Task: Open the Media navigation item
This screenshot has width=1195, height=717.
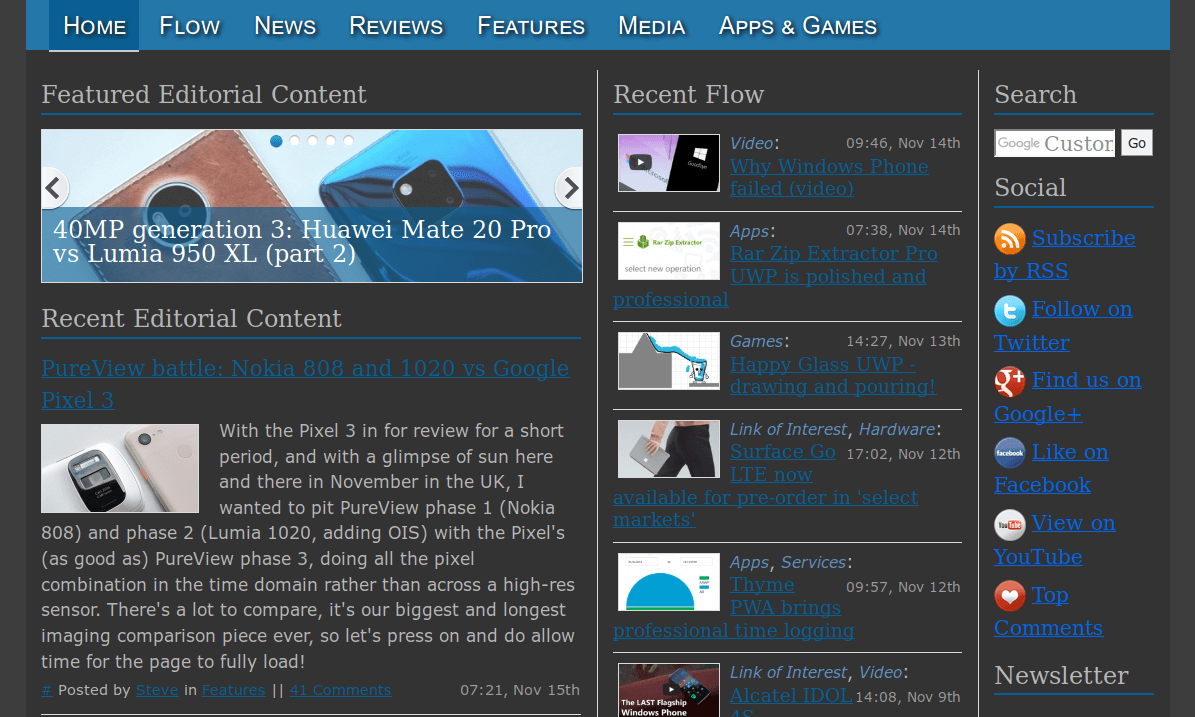Action: coord(652,26)
